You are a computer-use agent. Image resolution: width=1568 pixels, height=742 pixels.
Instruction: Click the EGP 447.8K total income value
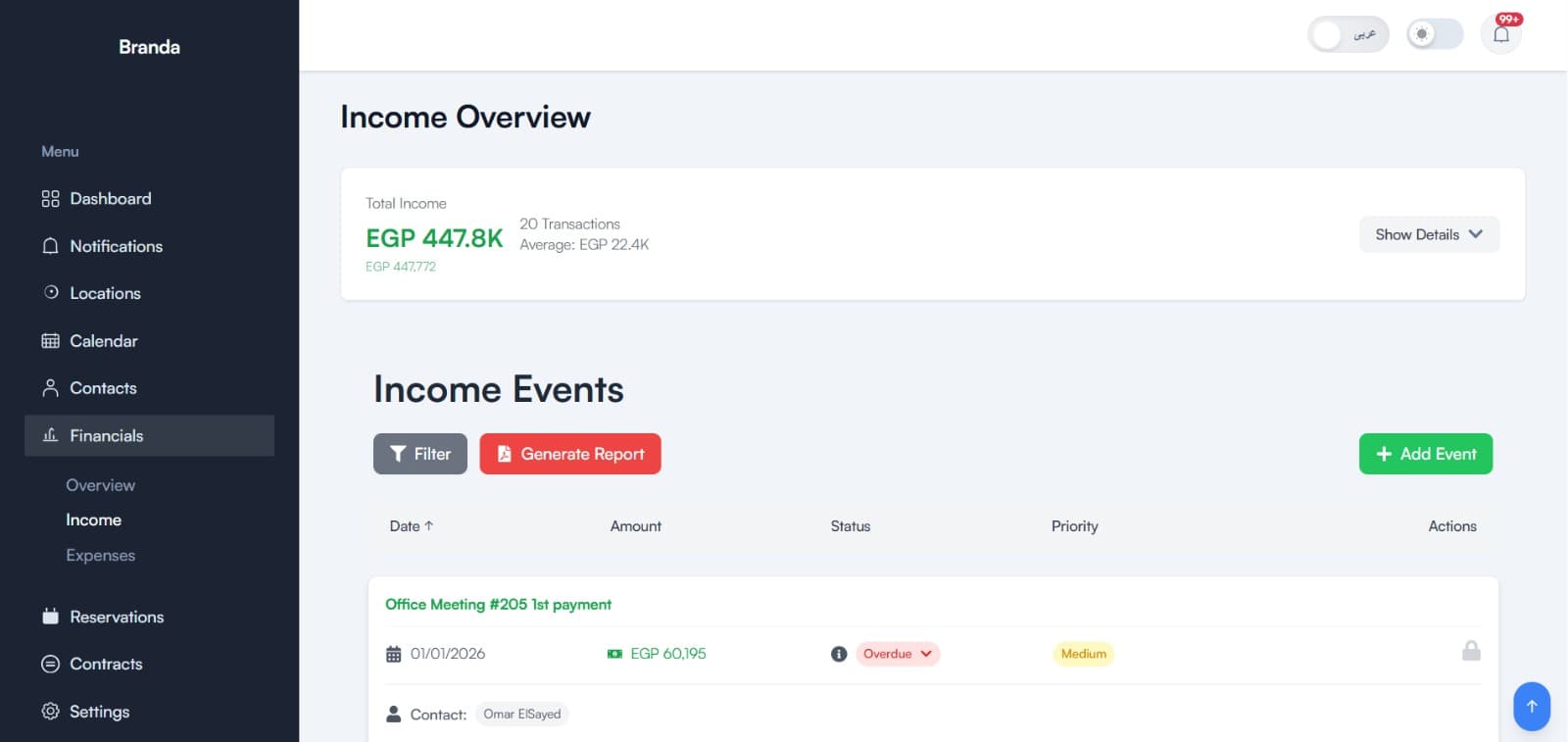(434, 238)
